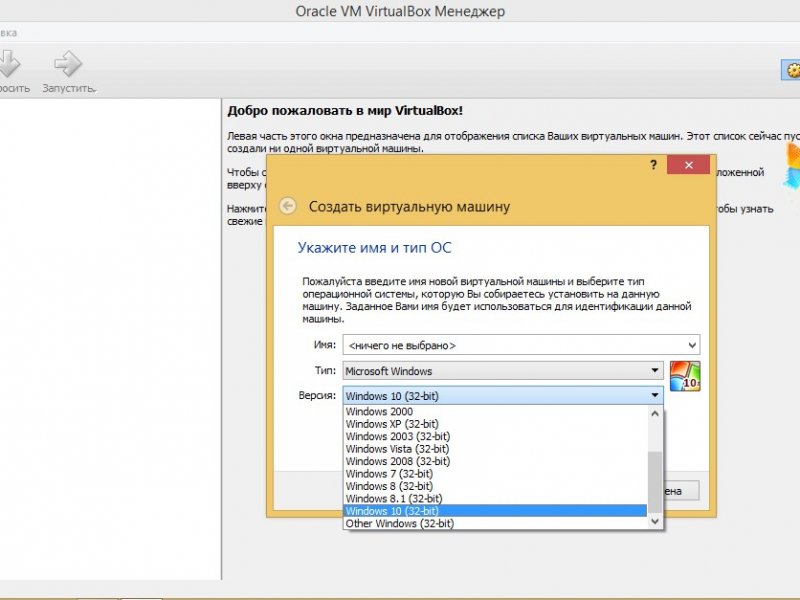Open the Тип Microsoft Windows dropdown
The image size is (800, 600).
coord(503,371)
